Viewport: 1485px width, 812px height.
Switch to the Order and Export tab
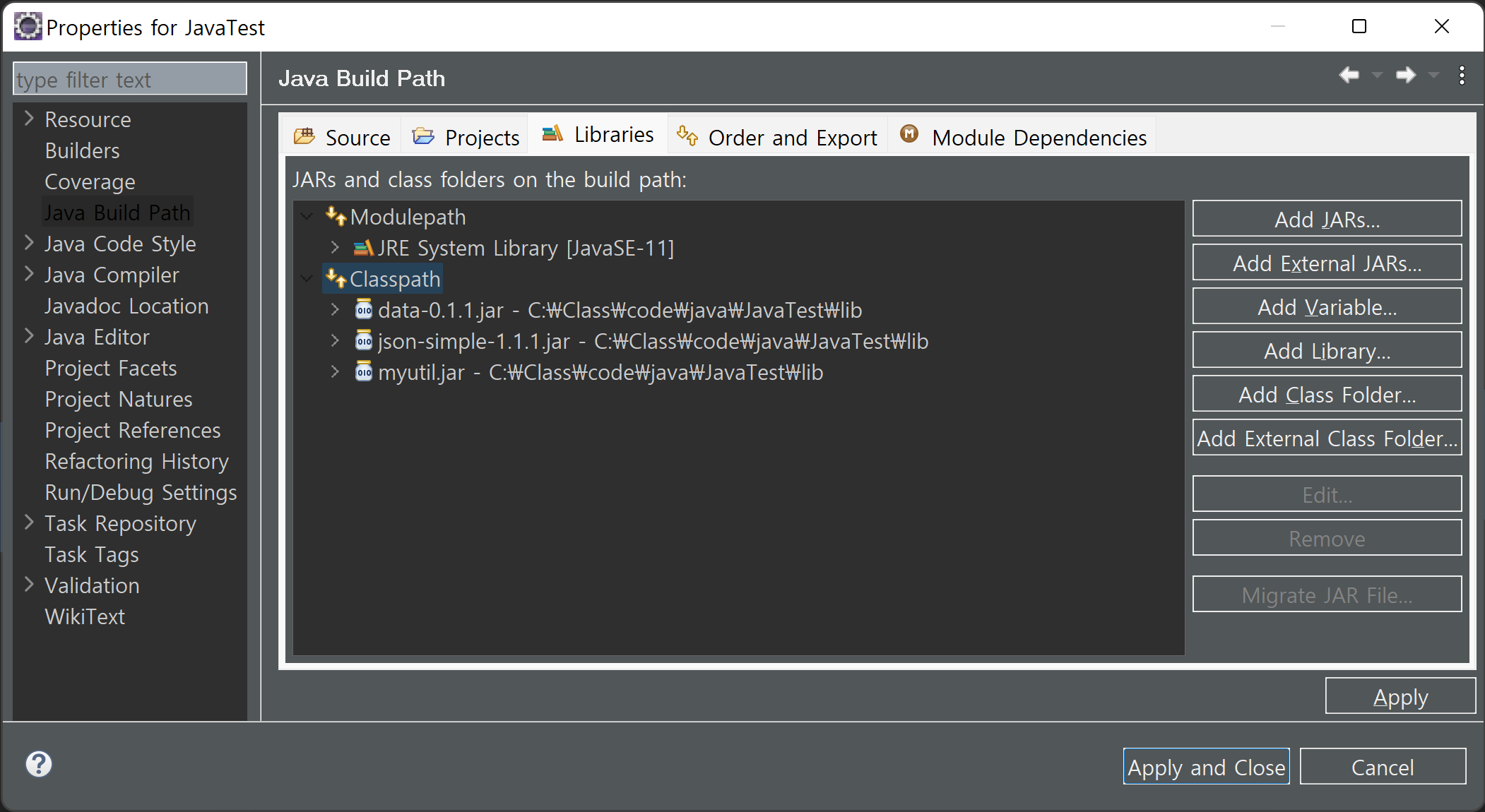[x=778, y=137]
